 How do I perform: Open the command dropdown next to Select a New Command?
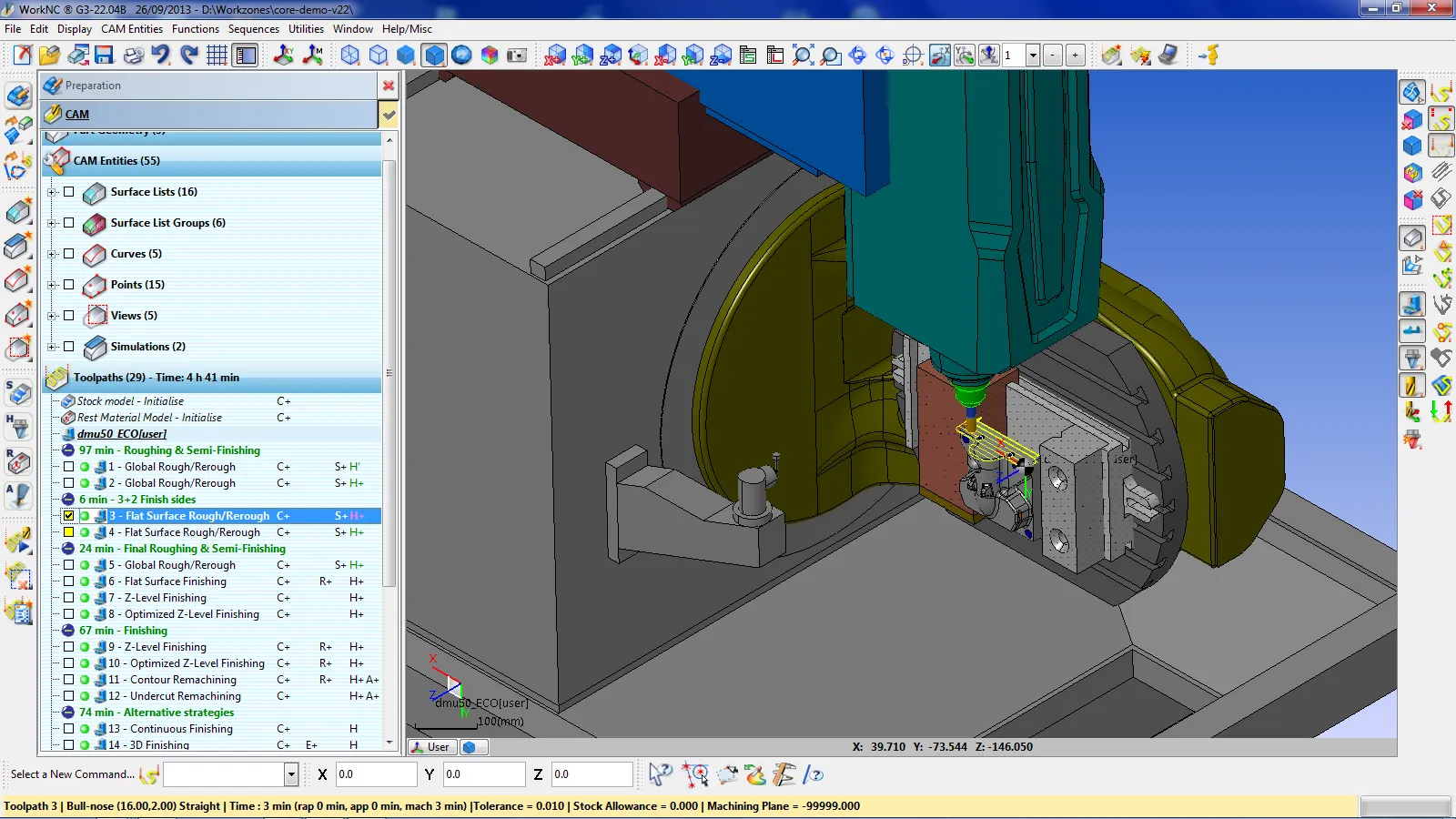click(x=290, y=774)
